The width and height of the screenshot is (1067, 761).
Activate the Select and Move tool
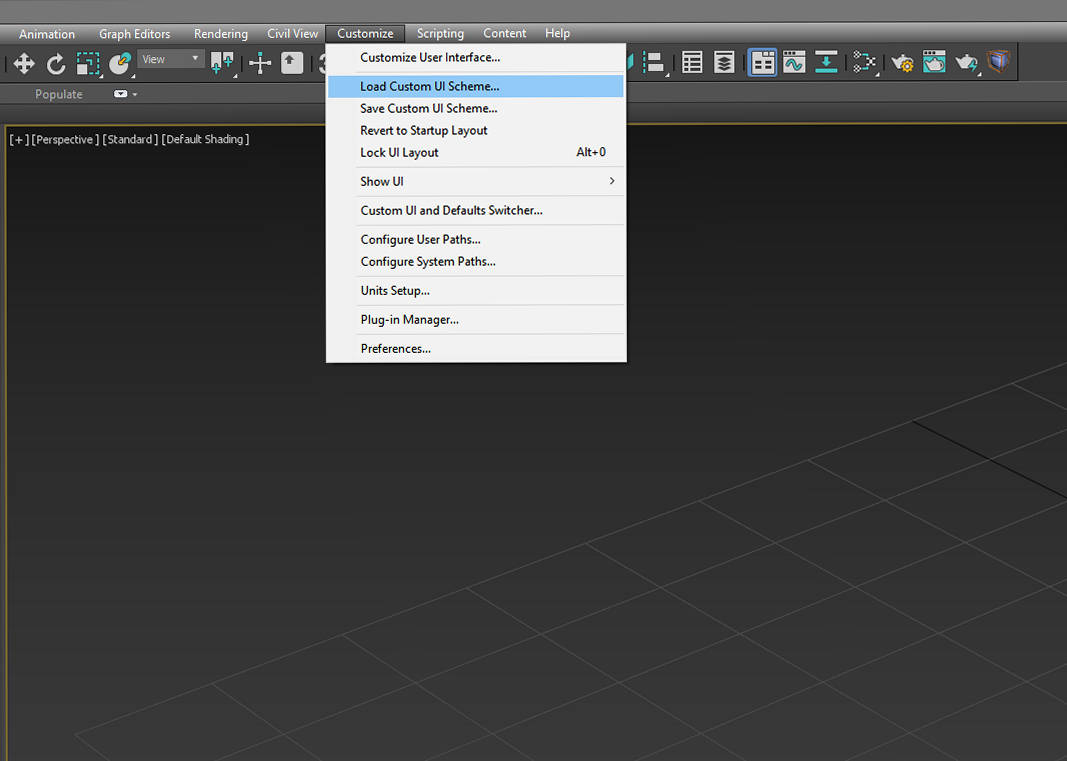[x=24, y=63]
